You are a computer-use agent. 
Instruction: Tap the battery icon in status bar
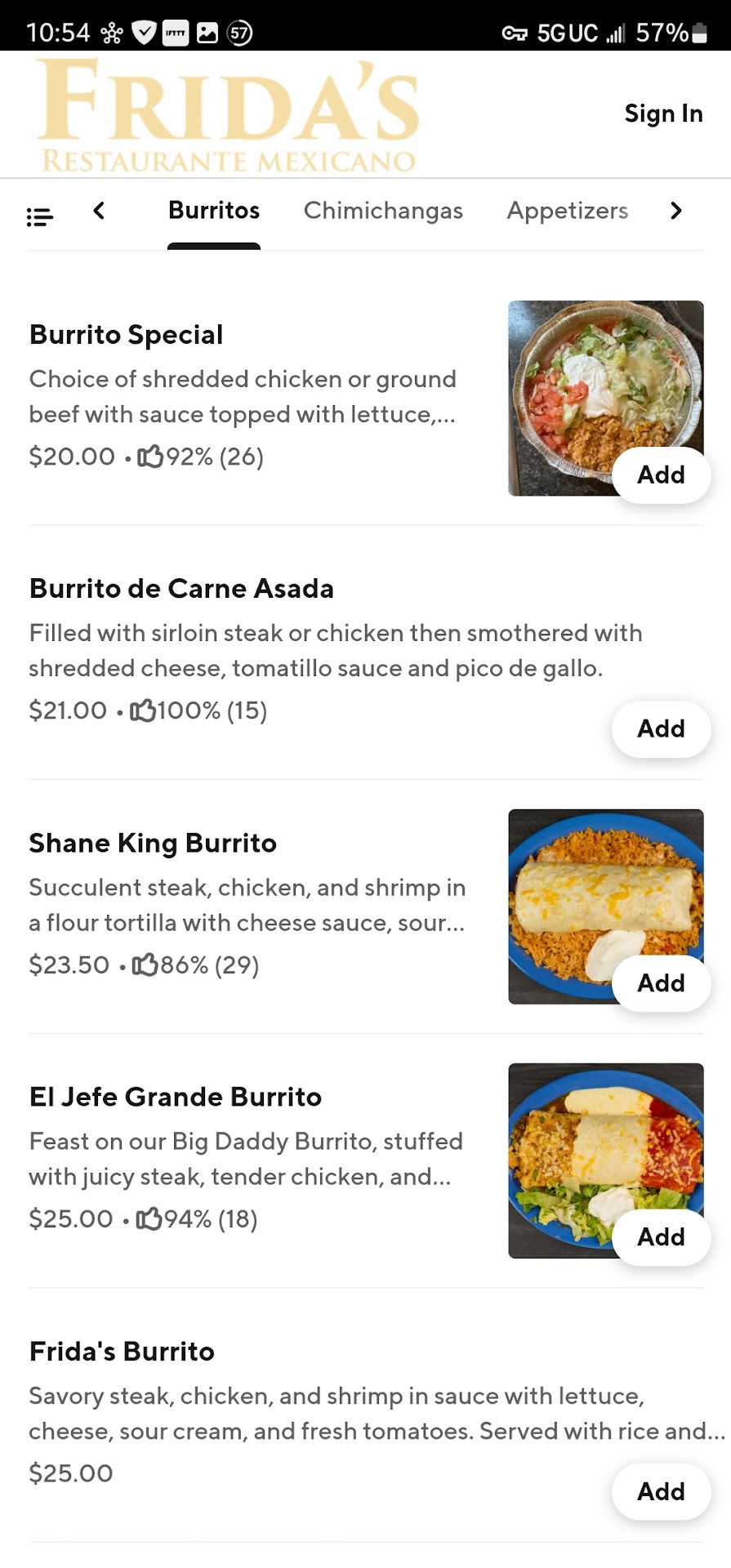[x=699, y=33]
